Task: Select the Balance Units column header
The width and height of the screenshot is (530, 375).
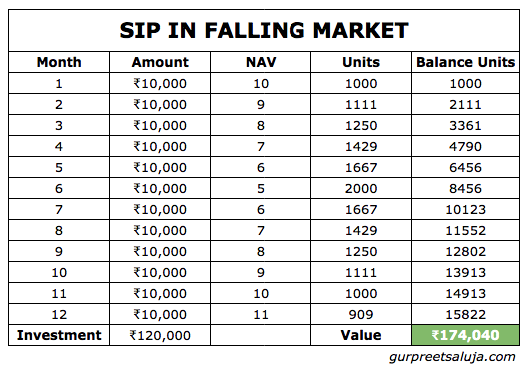Action: [465, 62]
